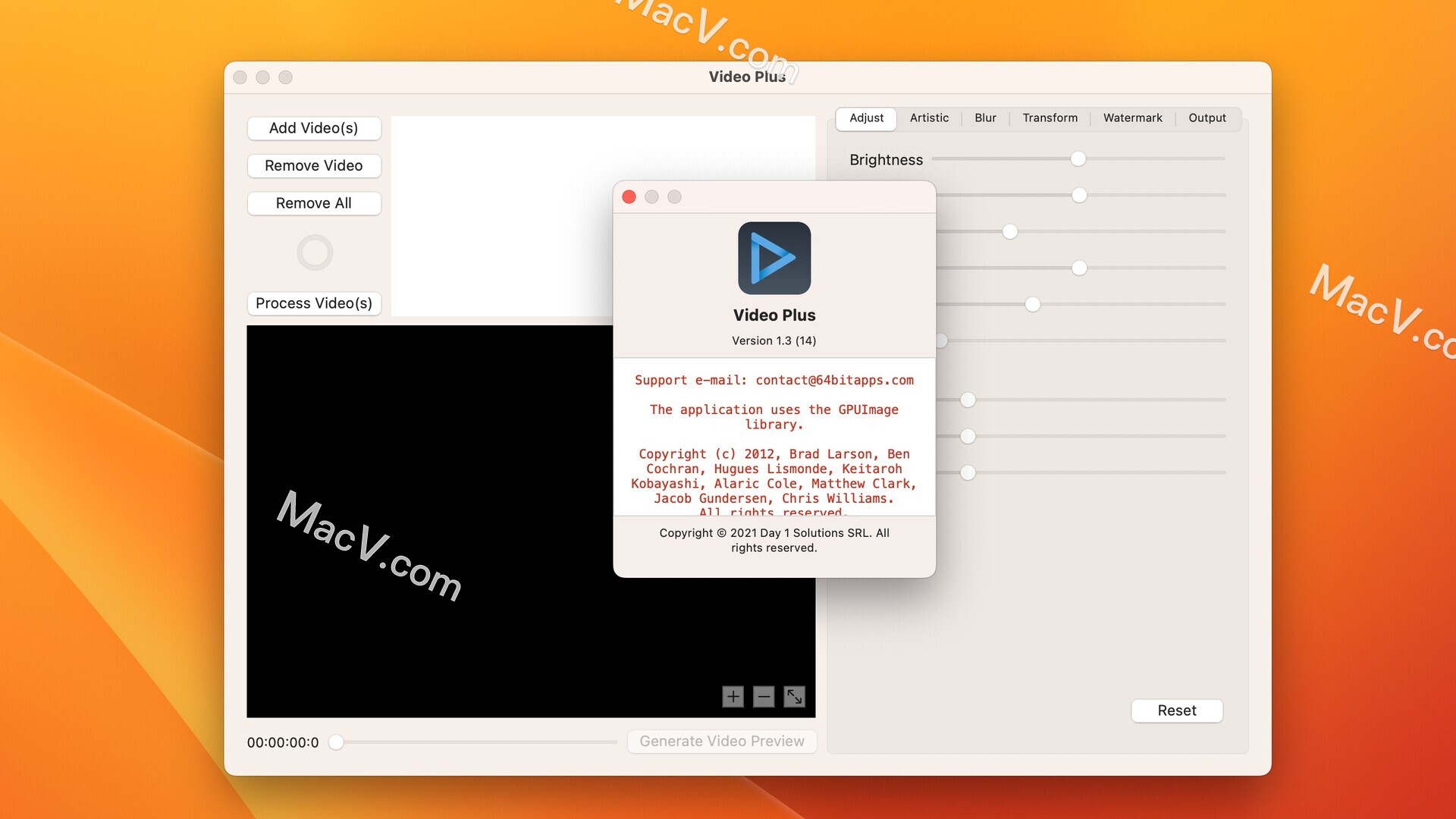Click the Brightness slider knob
Viewport: 1456px width, 819px height.
click(1078, 159)
